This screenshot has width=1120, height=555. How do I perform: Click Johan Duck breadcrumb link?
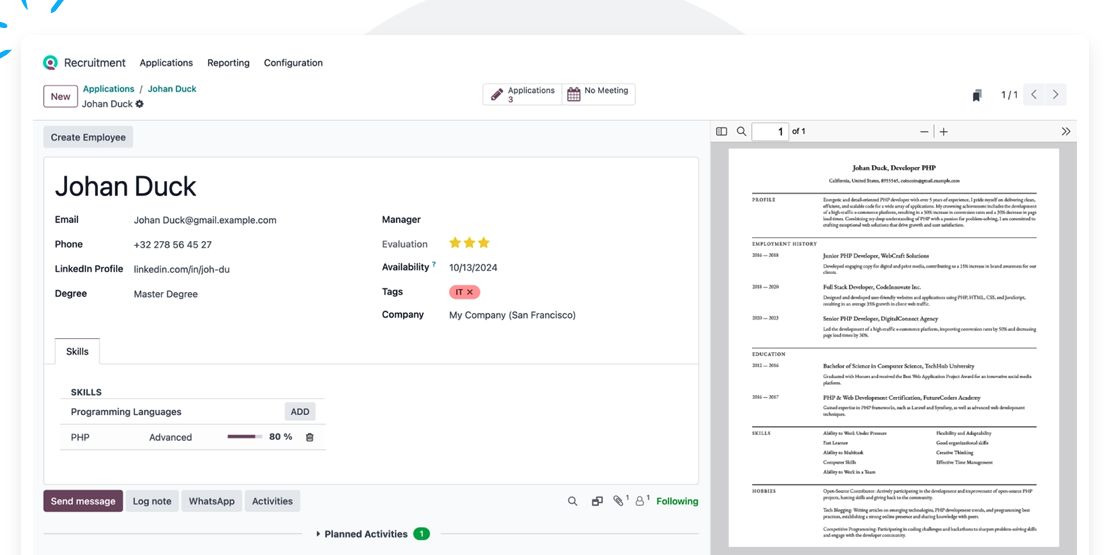172,89
